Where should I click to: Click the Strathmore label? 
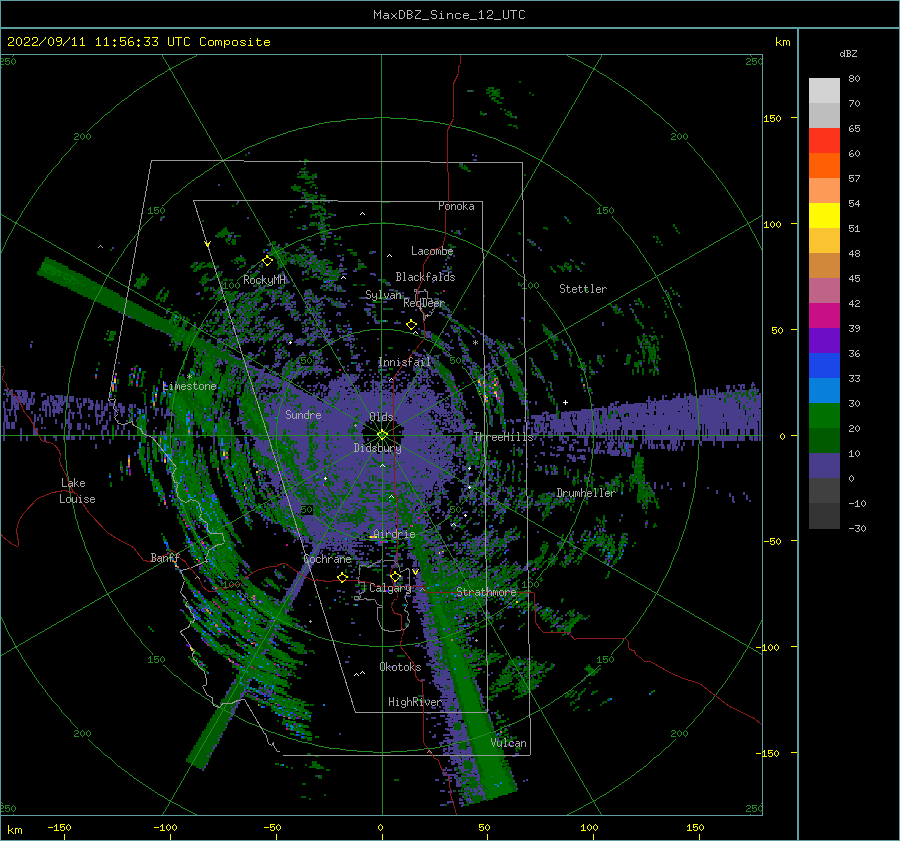pyautogui.click(x=486, y=592)
